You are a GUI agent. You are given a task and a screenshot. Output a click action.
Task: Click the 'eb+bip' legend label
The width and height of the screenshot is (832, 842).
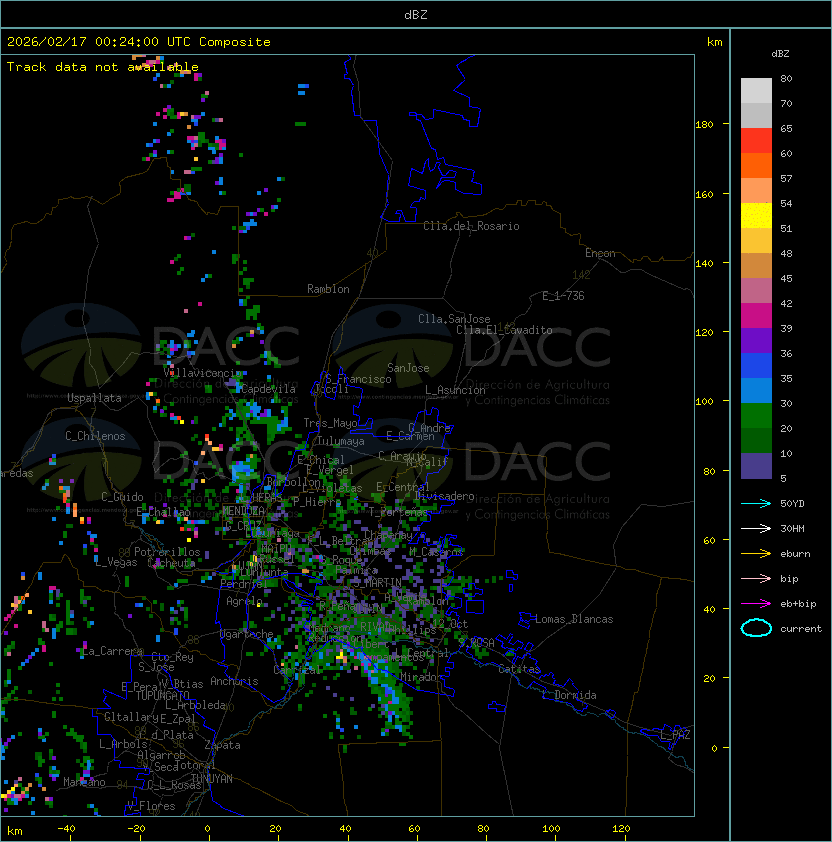coord(798,604)
